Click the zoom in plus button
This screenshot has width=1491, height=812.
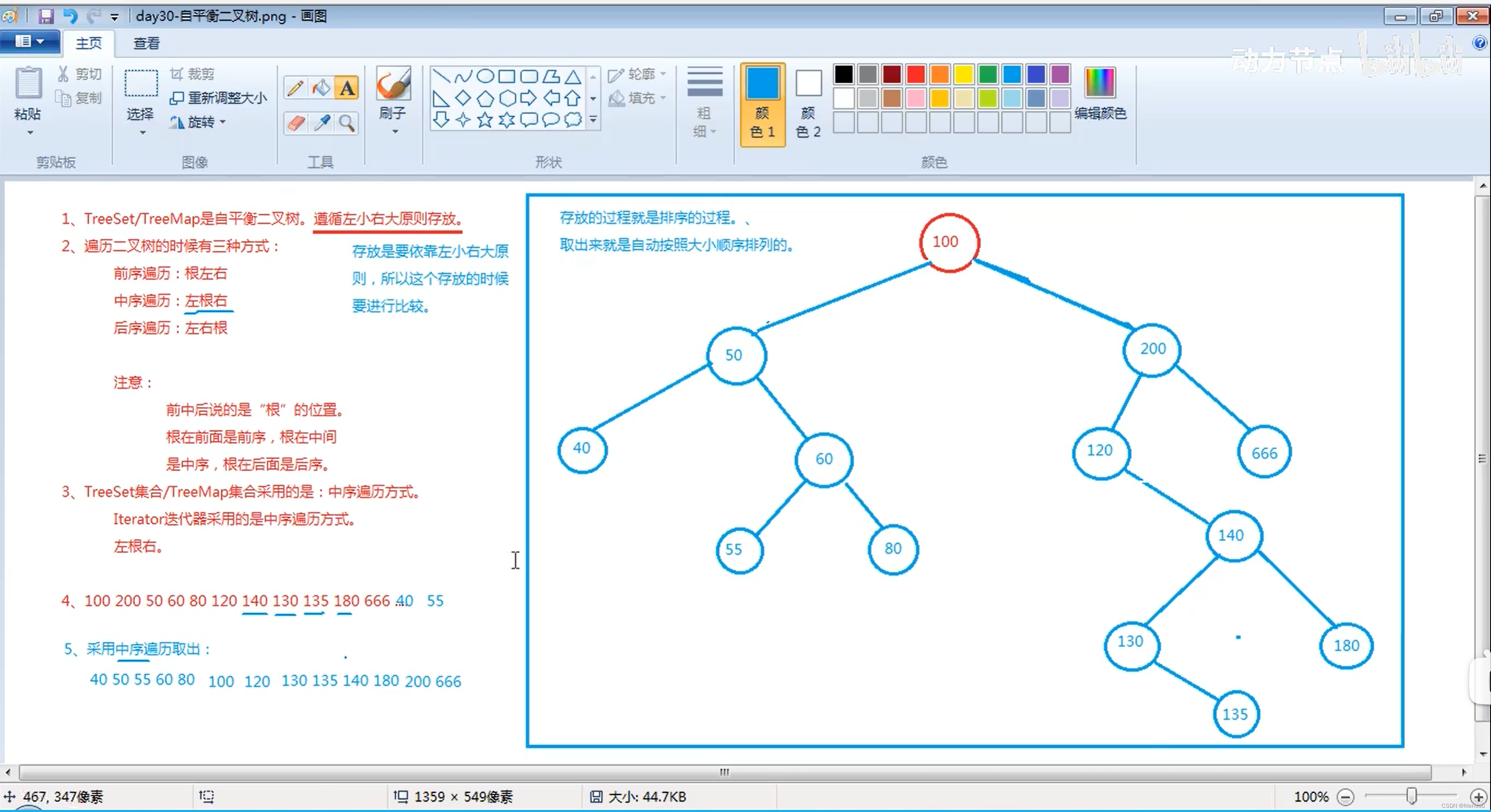click(1478, 797)
